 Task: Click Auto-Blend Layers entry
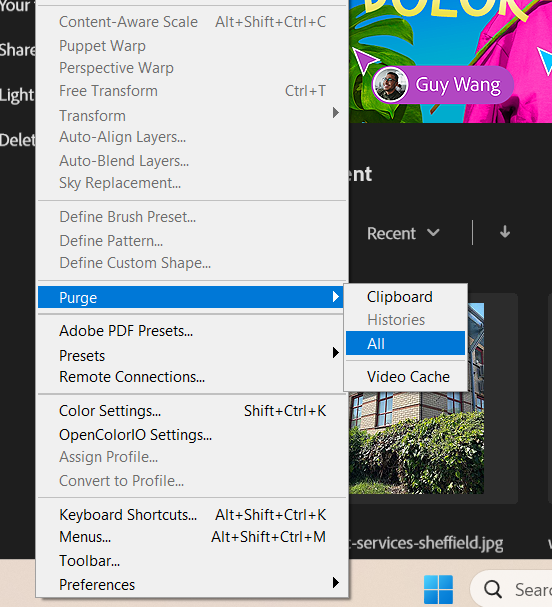point(192,161)
